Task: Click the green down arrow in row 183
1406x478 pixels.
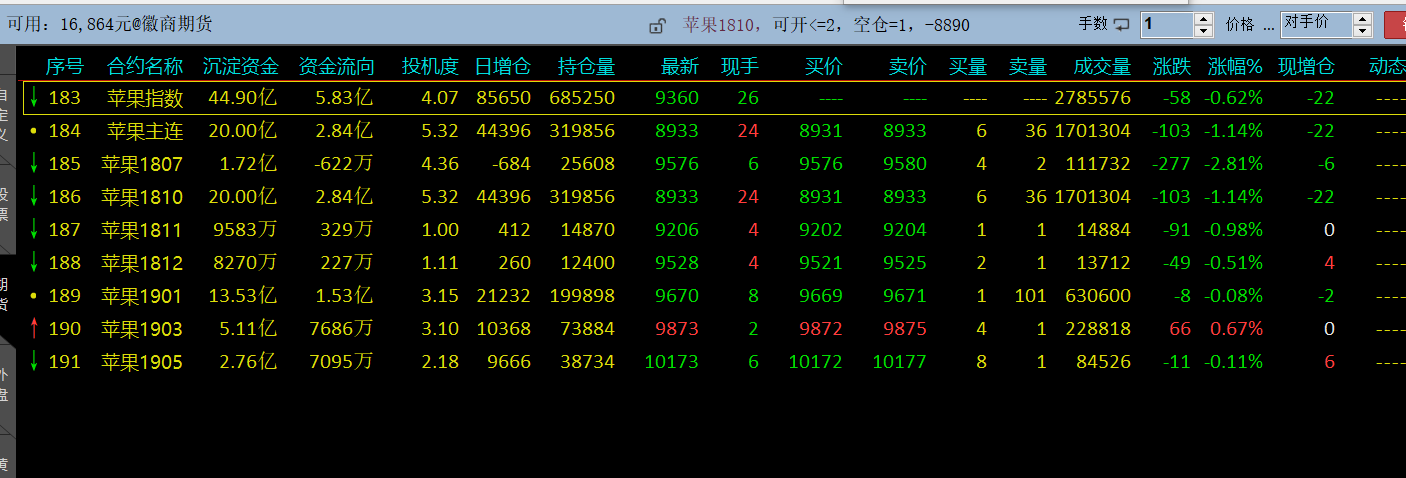Action: tap(34, 97)
